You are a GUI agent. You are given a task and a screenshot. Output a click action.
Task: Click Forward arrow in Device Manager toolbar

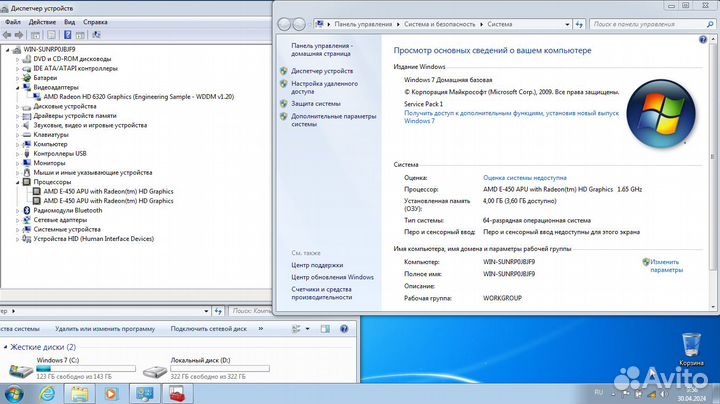tap(19, 35)
